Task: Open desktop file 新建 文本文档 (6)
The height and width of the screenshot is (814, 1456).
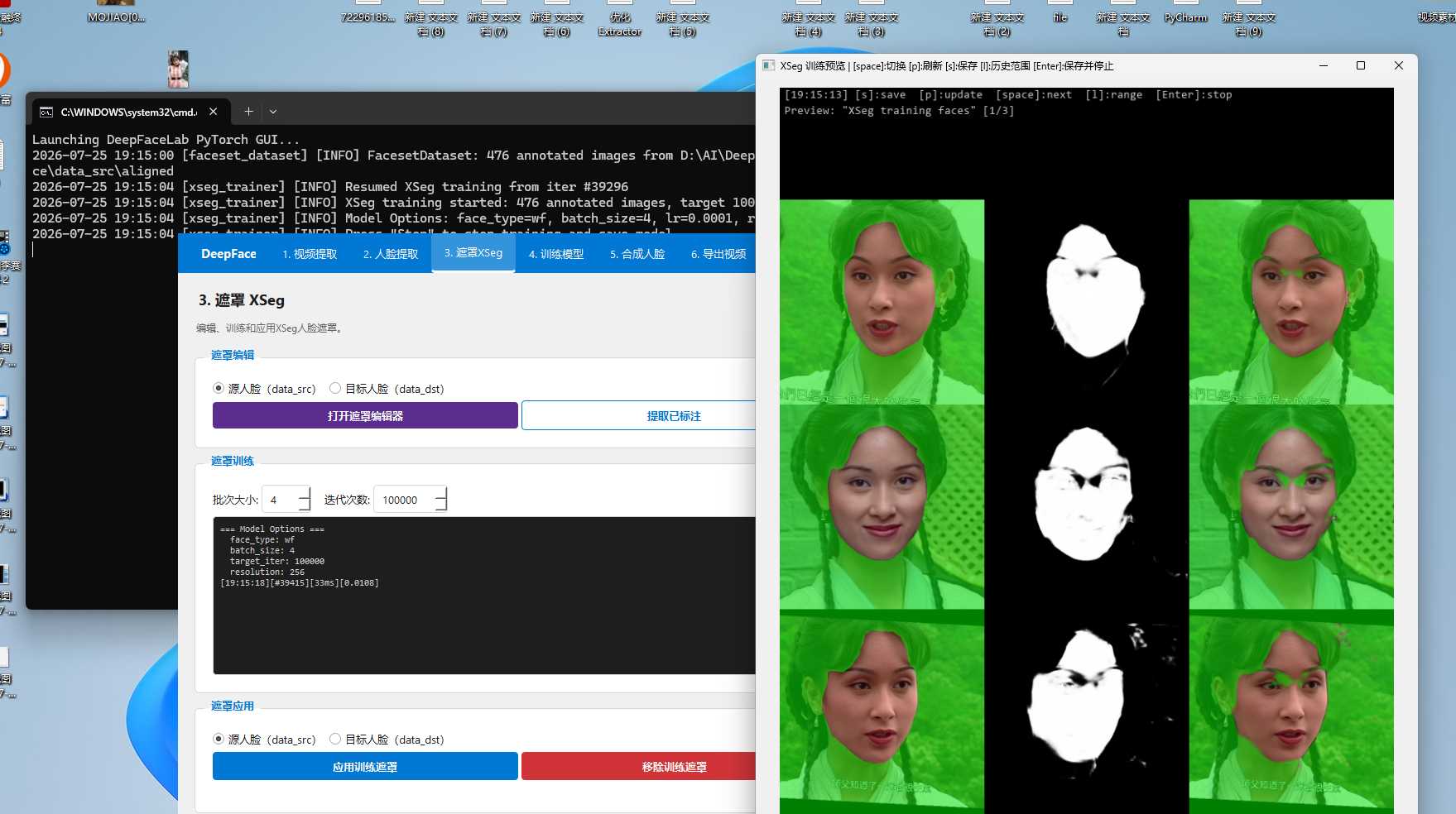Action: click(x=556, y=19)
